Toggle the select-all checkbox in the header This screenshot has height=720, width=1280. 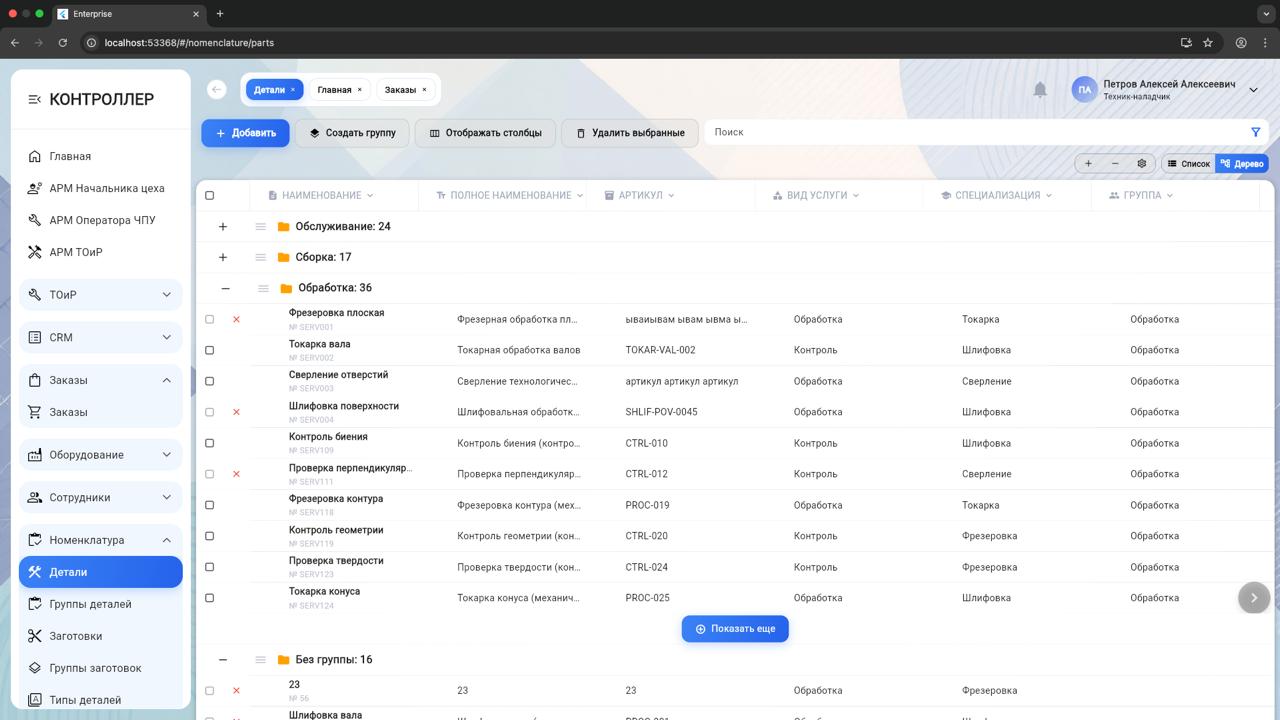point(209,195)
